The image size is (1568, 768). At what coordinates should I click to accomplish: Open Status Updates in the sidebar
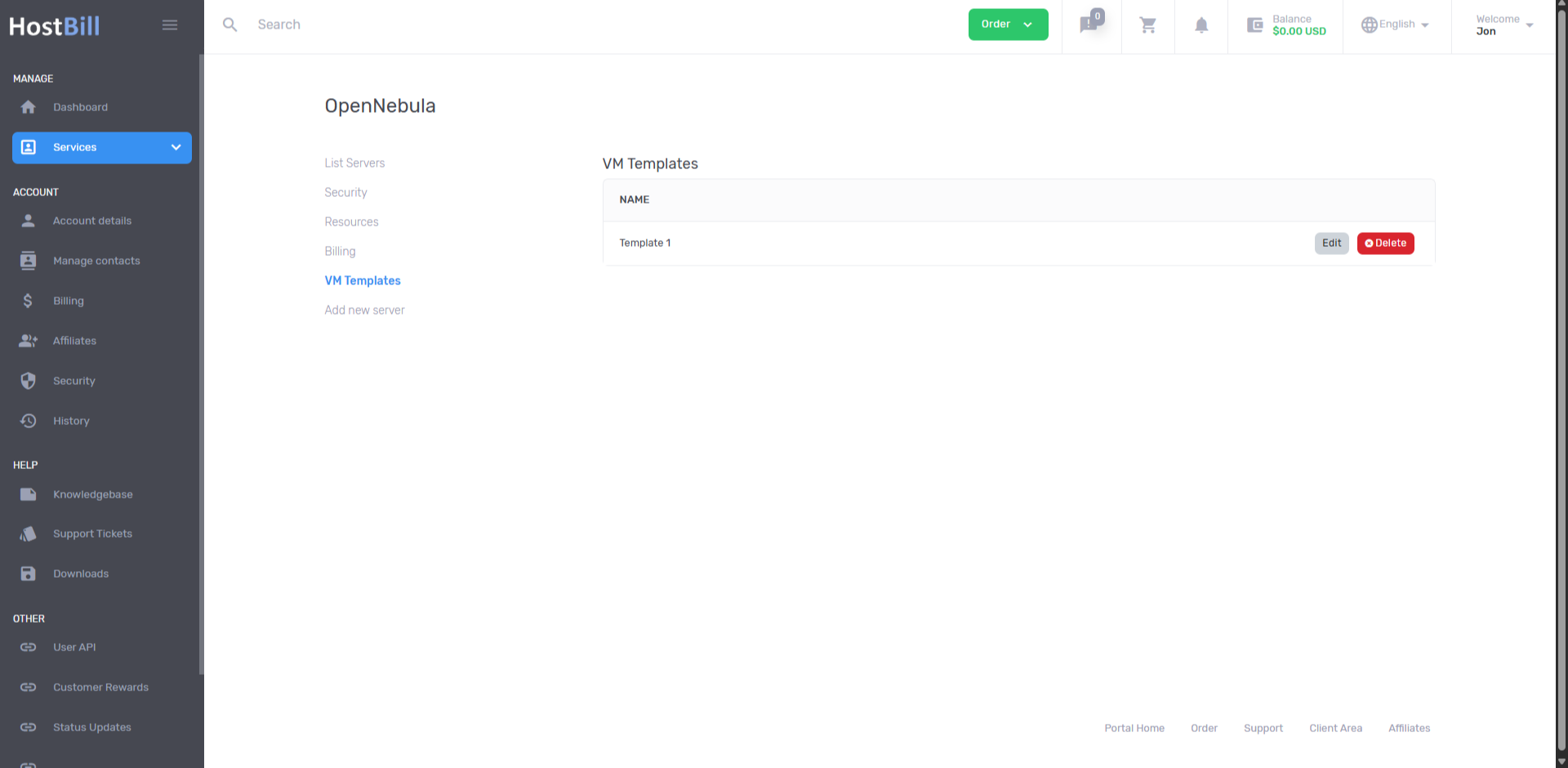(92, 727)
